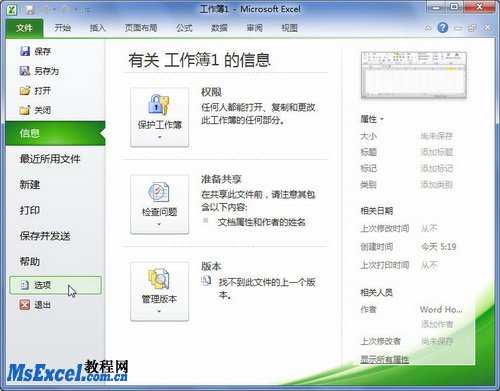Viewport: 500px width, 391px height.
Task: Minimize the workbook window using inner minimize button
Action: [x=458, y=28]
